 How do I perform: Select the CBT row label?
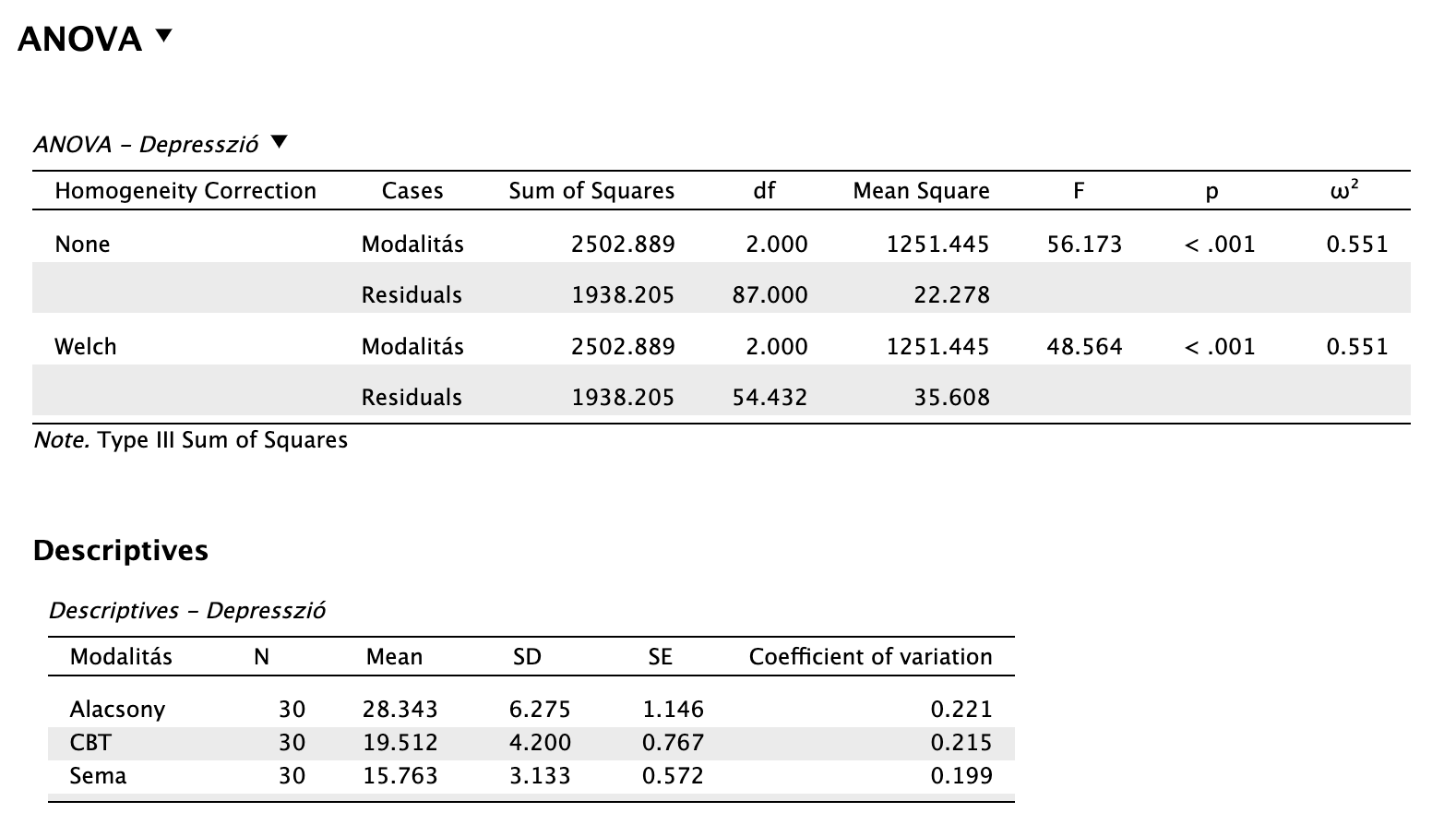(90, 743)
